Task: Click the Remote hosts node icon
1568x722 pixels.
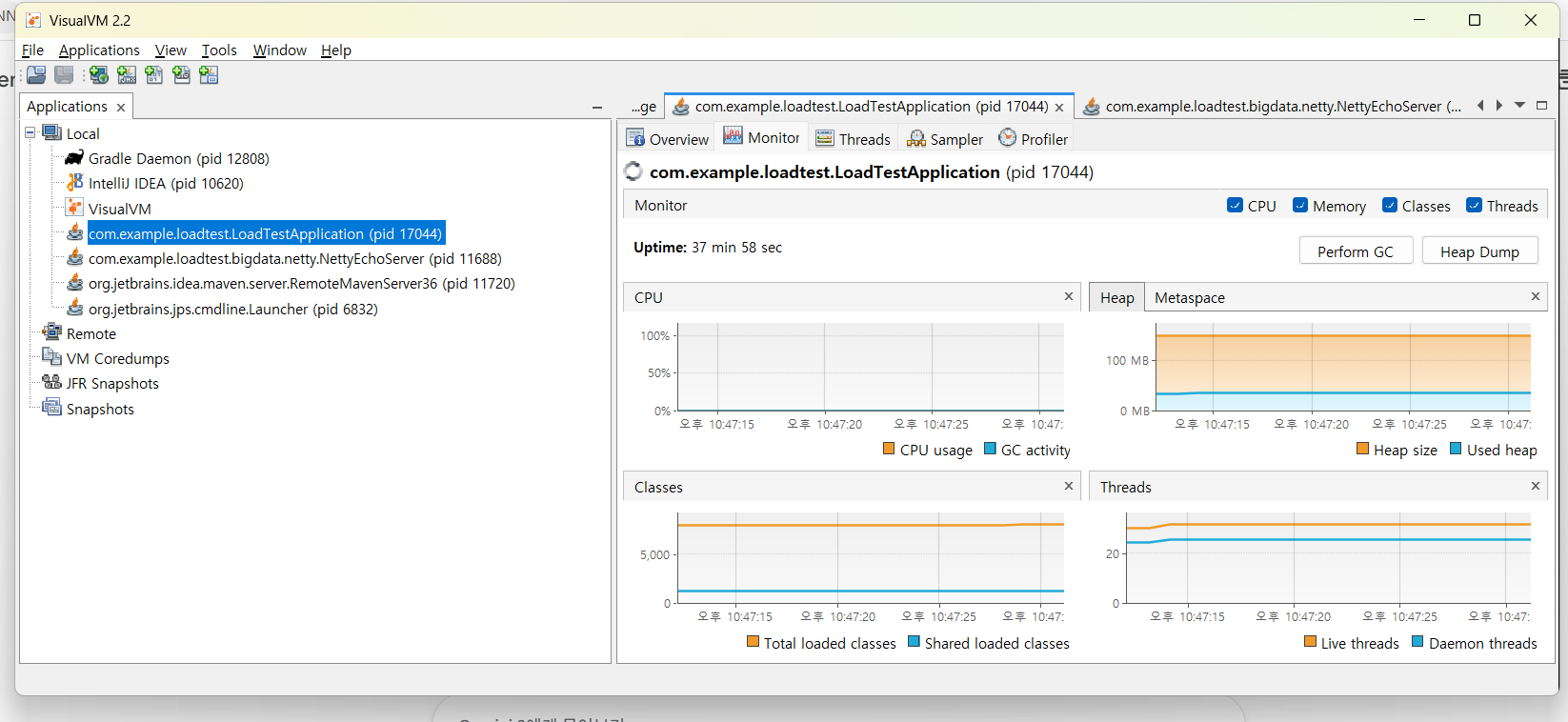Action: [x=52, y=332]
